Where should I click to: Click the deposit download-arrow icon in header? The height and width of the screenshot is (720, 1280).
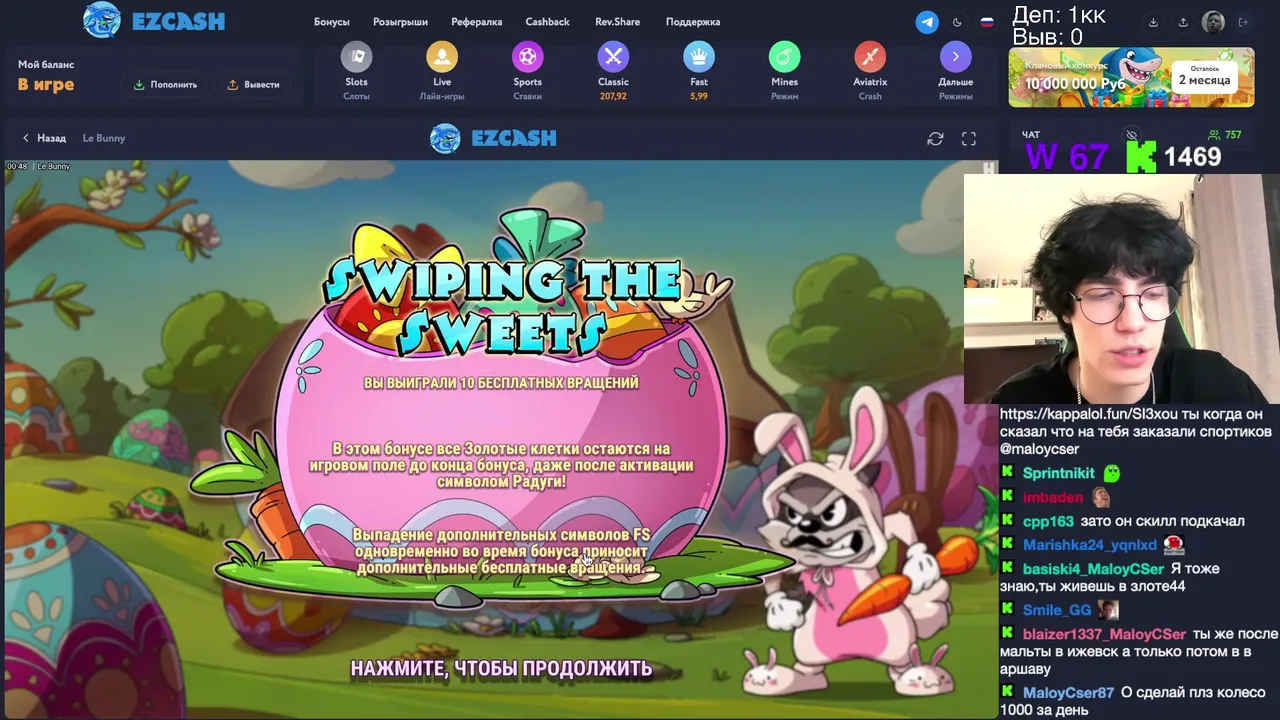click(1153, 22)
